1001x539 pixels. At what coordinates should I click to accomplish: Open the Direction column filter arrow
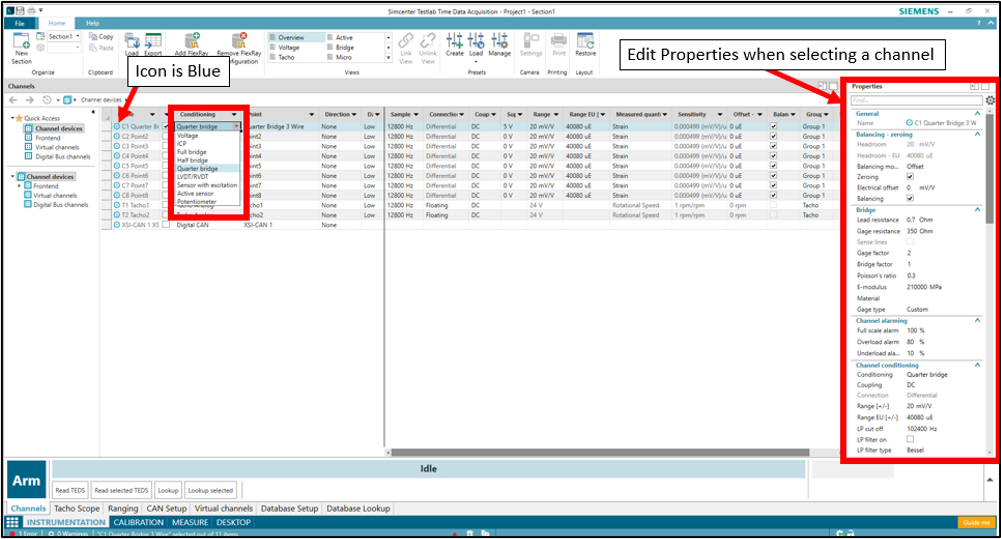click(x=354, y=114)
